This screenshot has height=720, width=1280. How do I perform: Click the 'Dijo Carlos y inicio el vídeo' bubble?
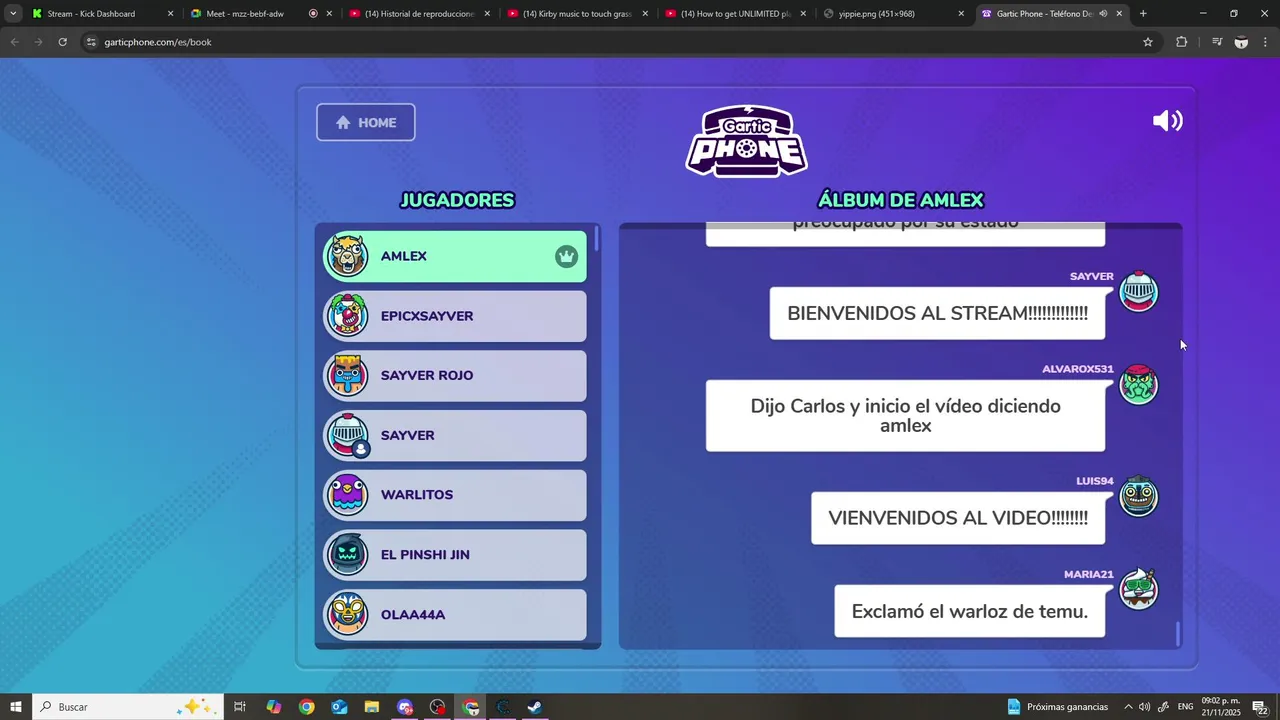point(905,416)
